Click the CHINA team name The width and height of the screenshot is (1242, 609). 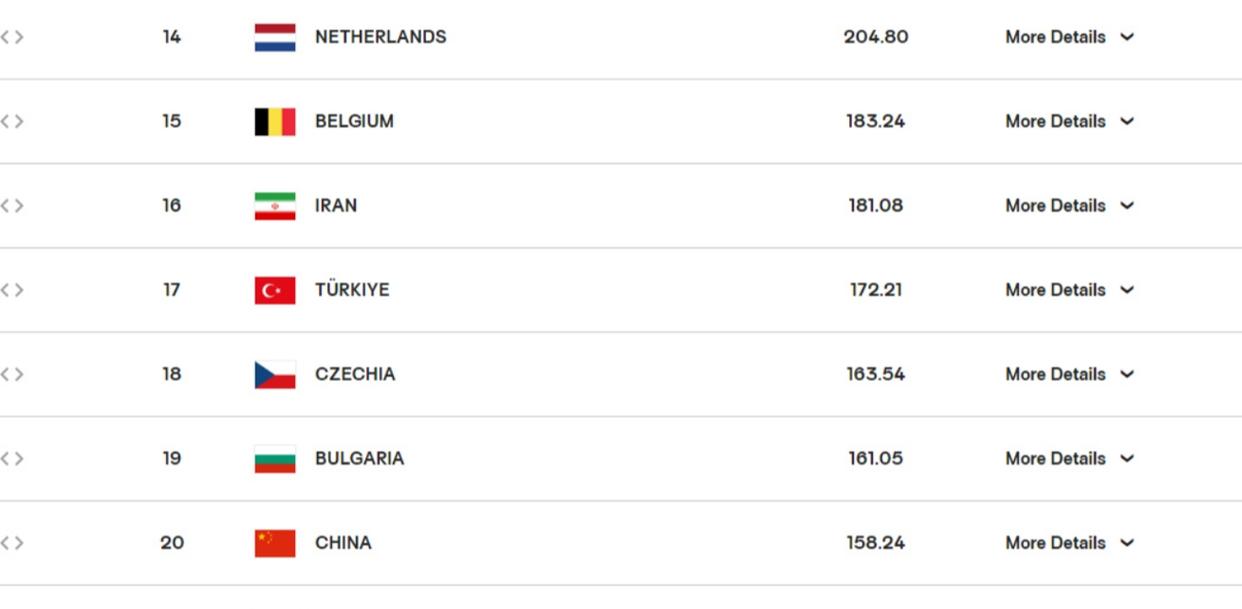point(343,543)
